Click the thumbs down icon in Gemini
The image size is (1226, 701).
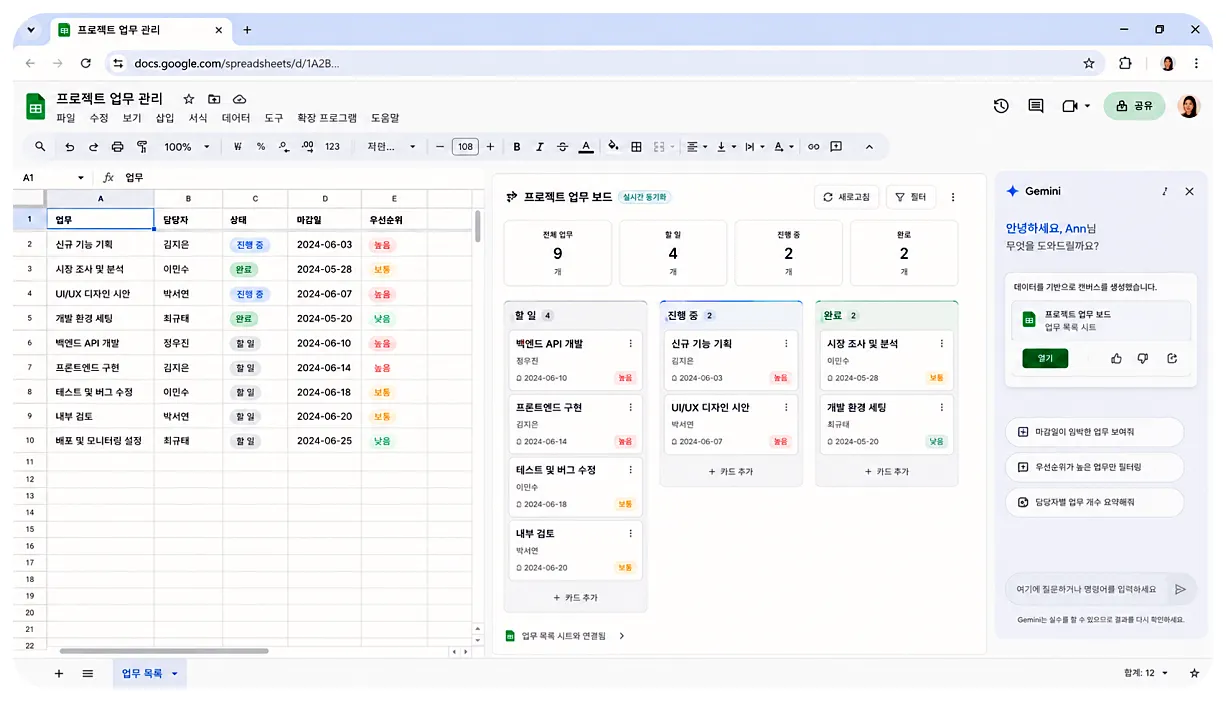(x=1143, y=358)
